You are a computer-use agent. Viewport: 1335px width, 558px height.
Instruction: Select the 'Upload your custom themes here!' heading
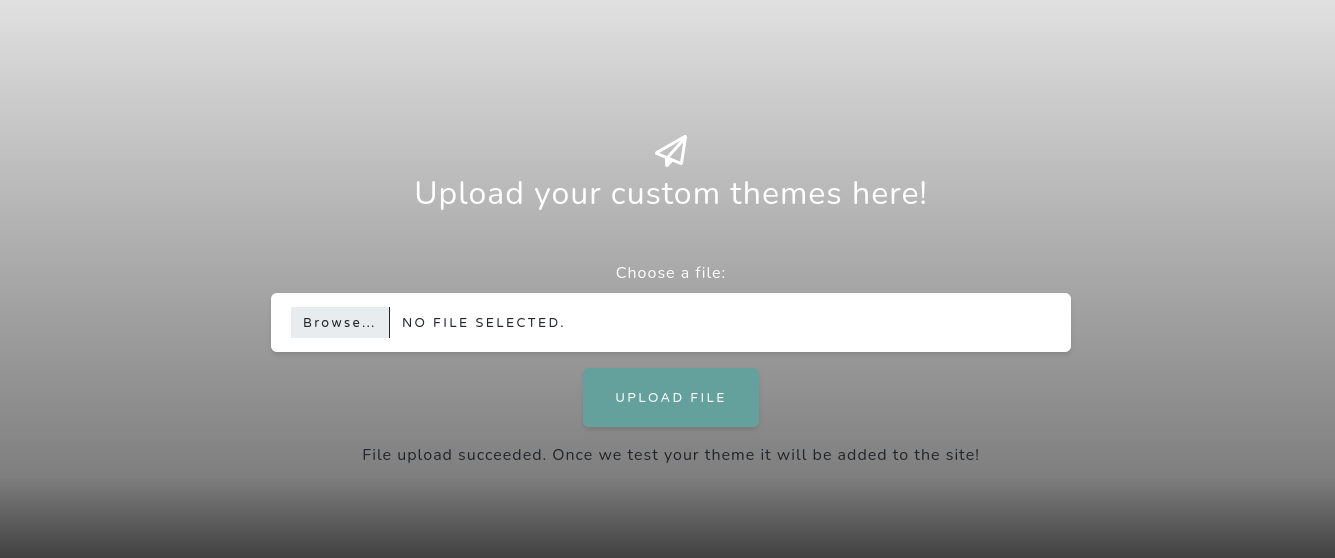tap(671, 193)
